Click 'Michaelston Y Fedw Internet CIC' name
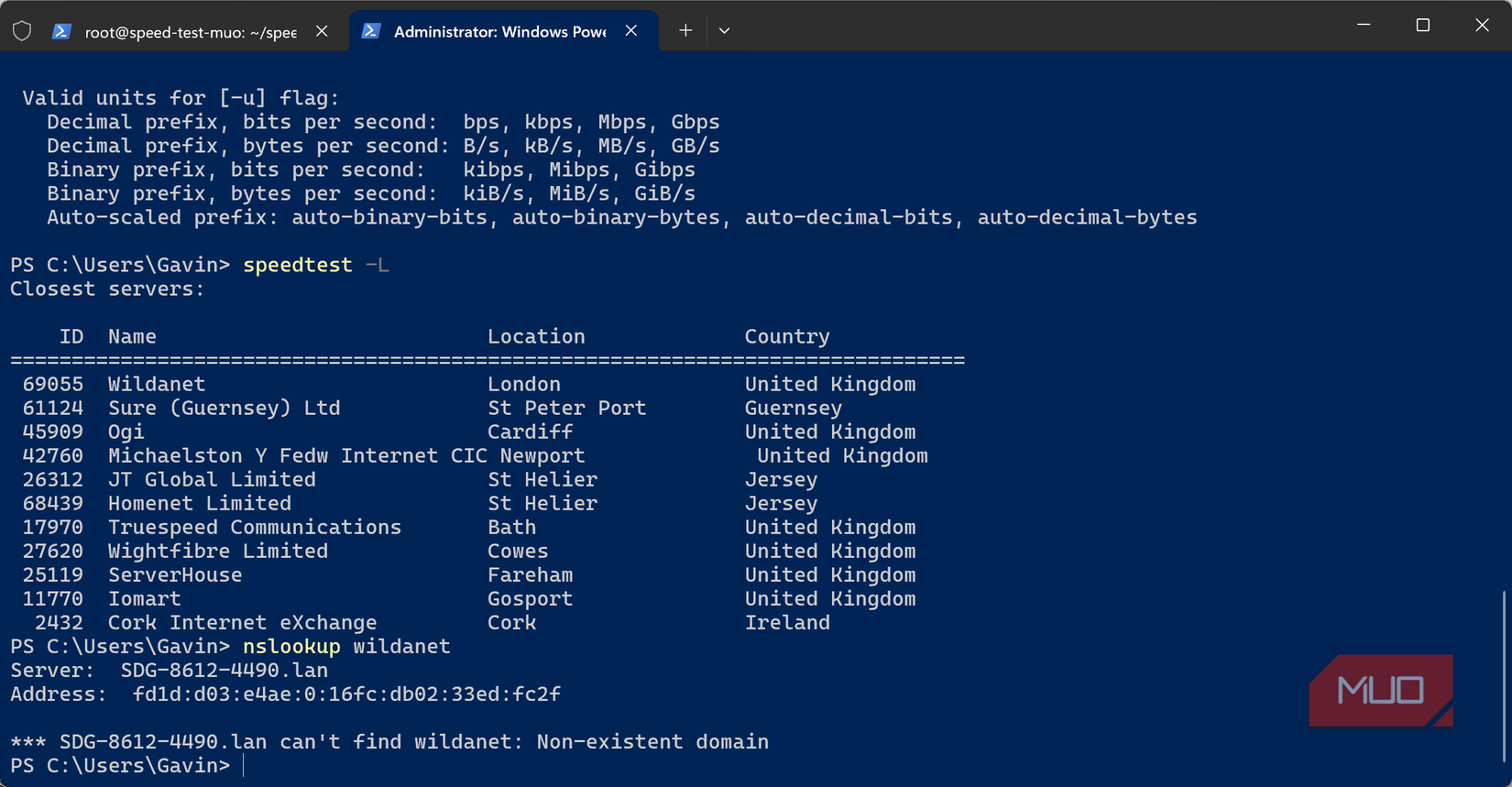The height and width of the screenshot is (787, 1512). pos(298,455)
